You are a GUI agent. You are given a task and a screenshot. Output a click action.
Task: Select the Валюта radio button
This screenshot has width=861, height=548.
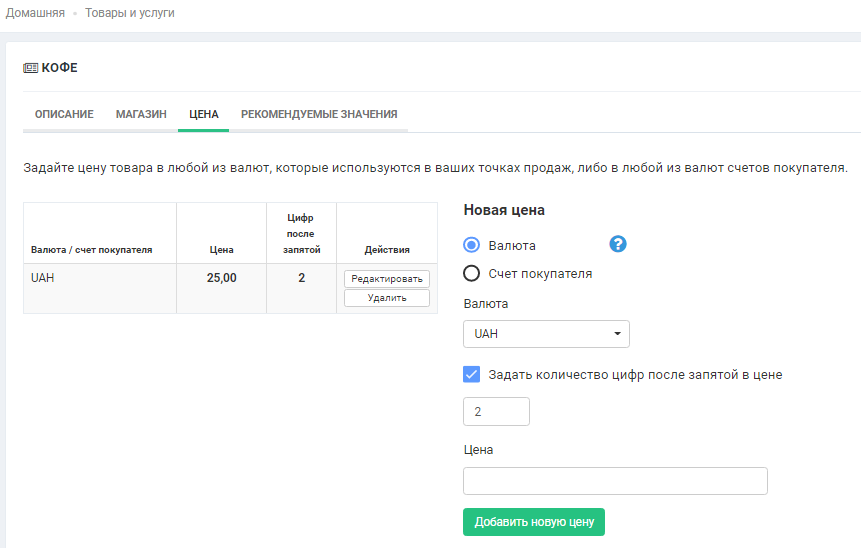(x=472, y=245)
